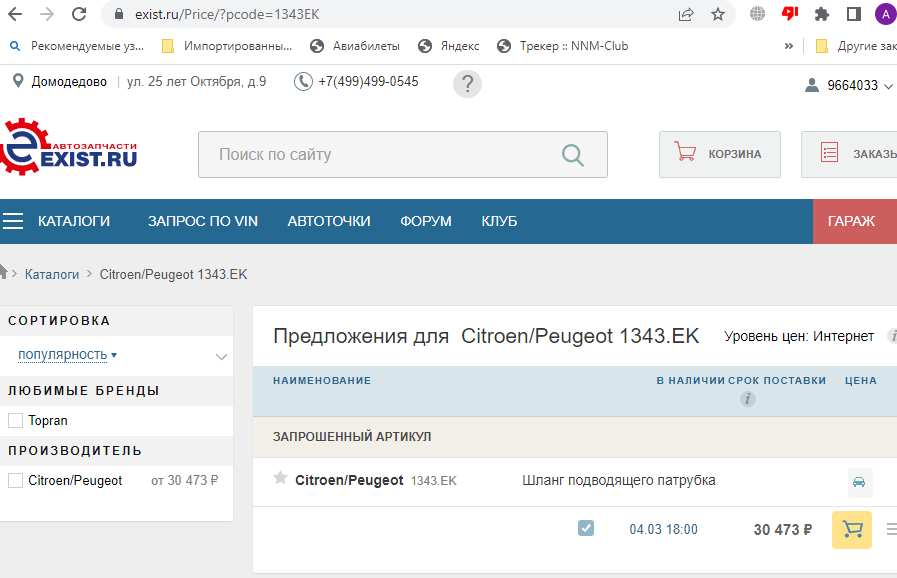Open the help question mark button
Screen dimensions: 897x578
point(467,84)
